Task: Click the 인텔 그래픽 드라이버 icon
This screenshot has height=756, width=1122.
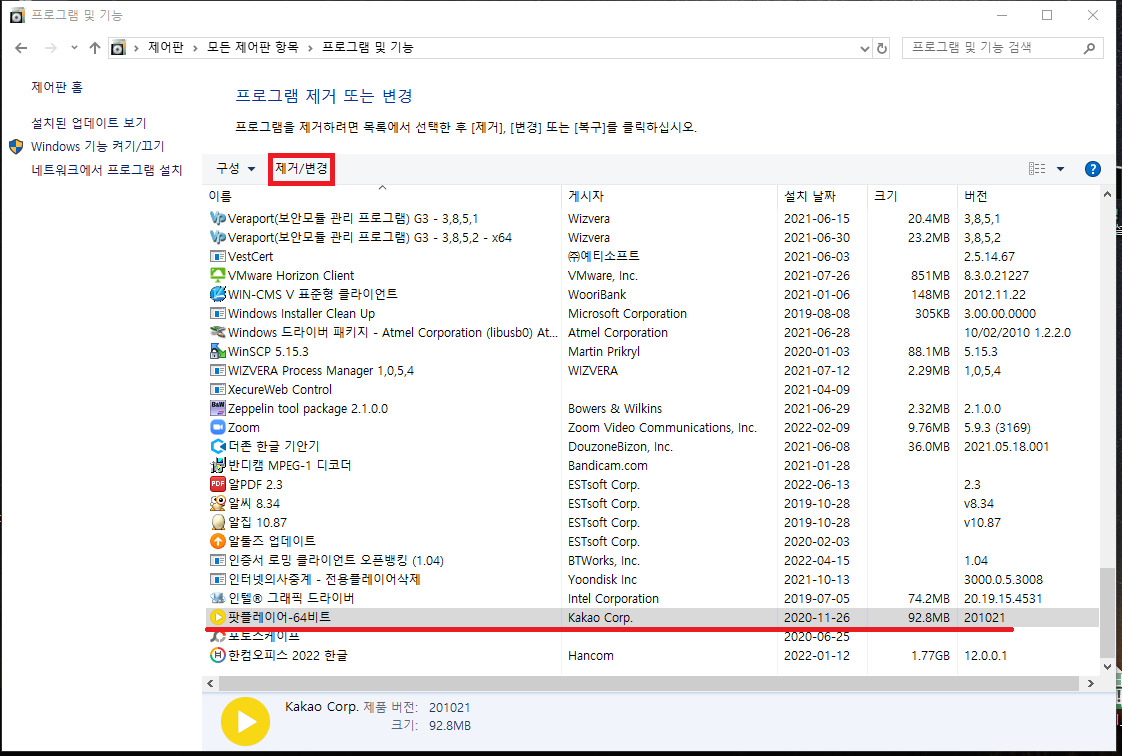Action: tap(218, 598)
